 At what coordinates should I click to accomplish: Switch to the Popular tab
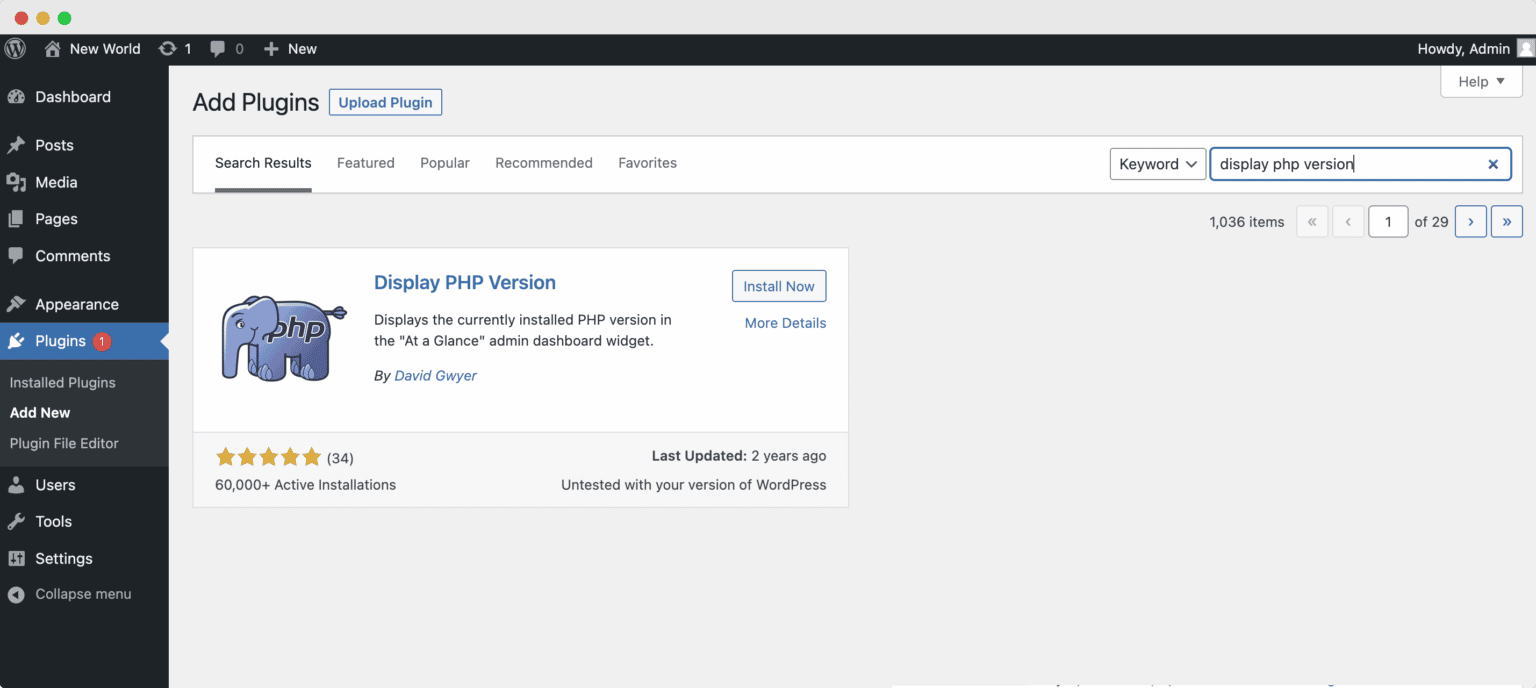444,163
